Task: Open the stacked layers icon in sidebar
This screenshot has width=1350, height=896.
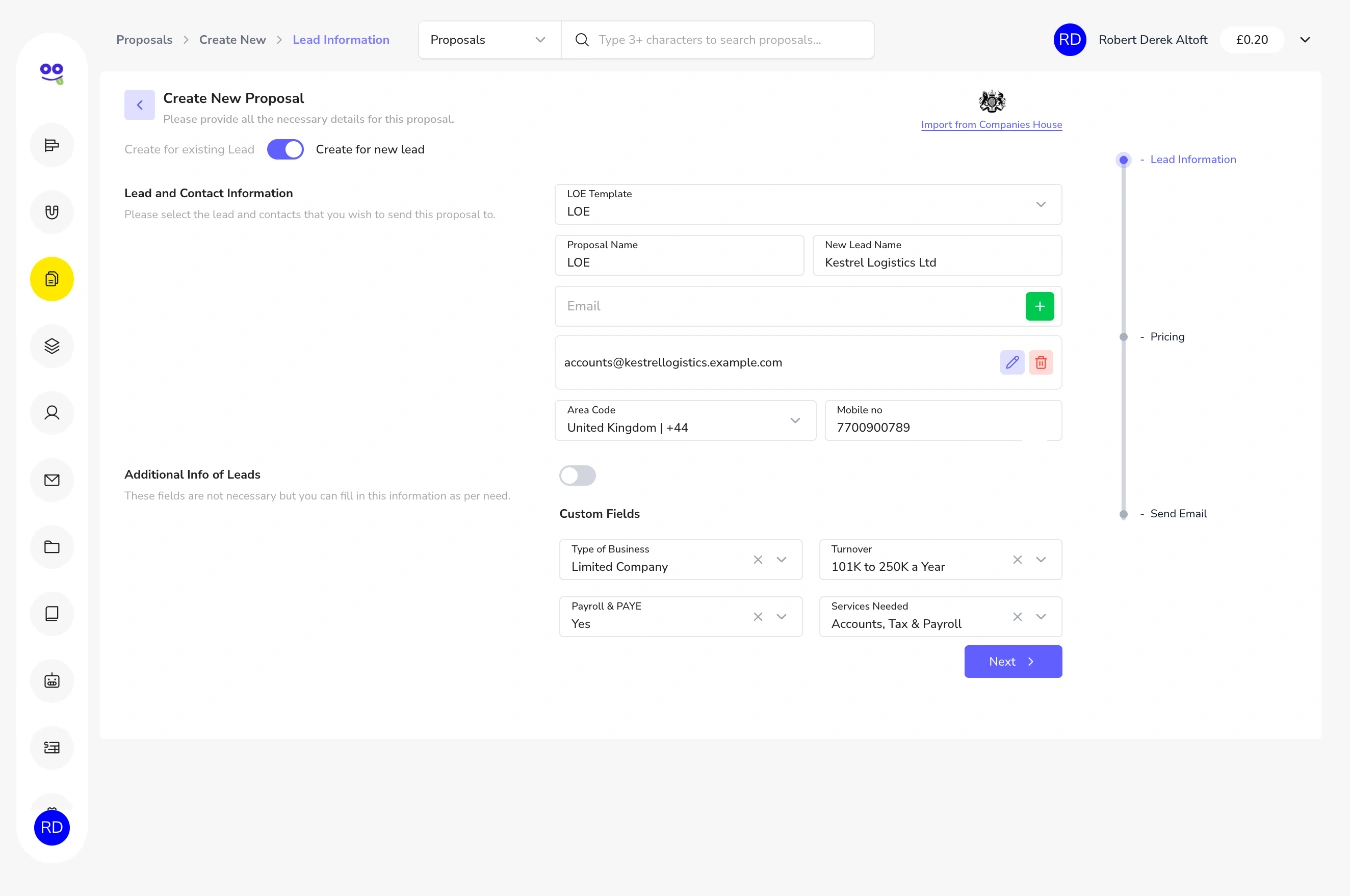Action: 52,346
